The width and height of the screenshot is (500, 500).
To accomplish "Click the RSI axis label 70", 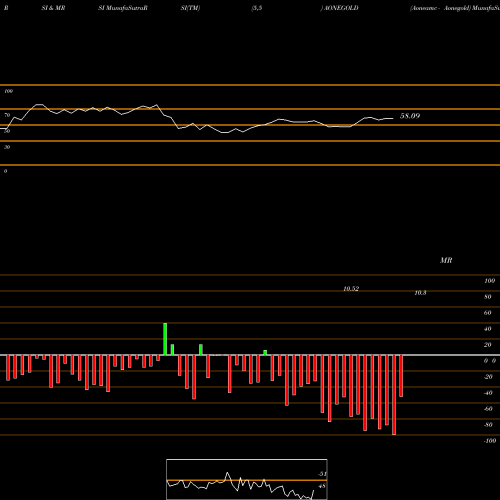I will click(x=7, y=115).
